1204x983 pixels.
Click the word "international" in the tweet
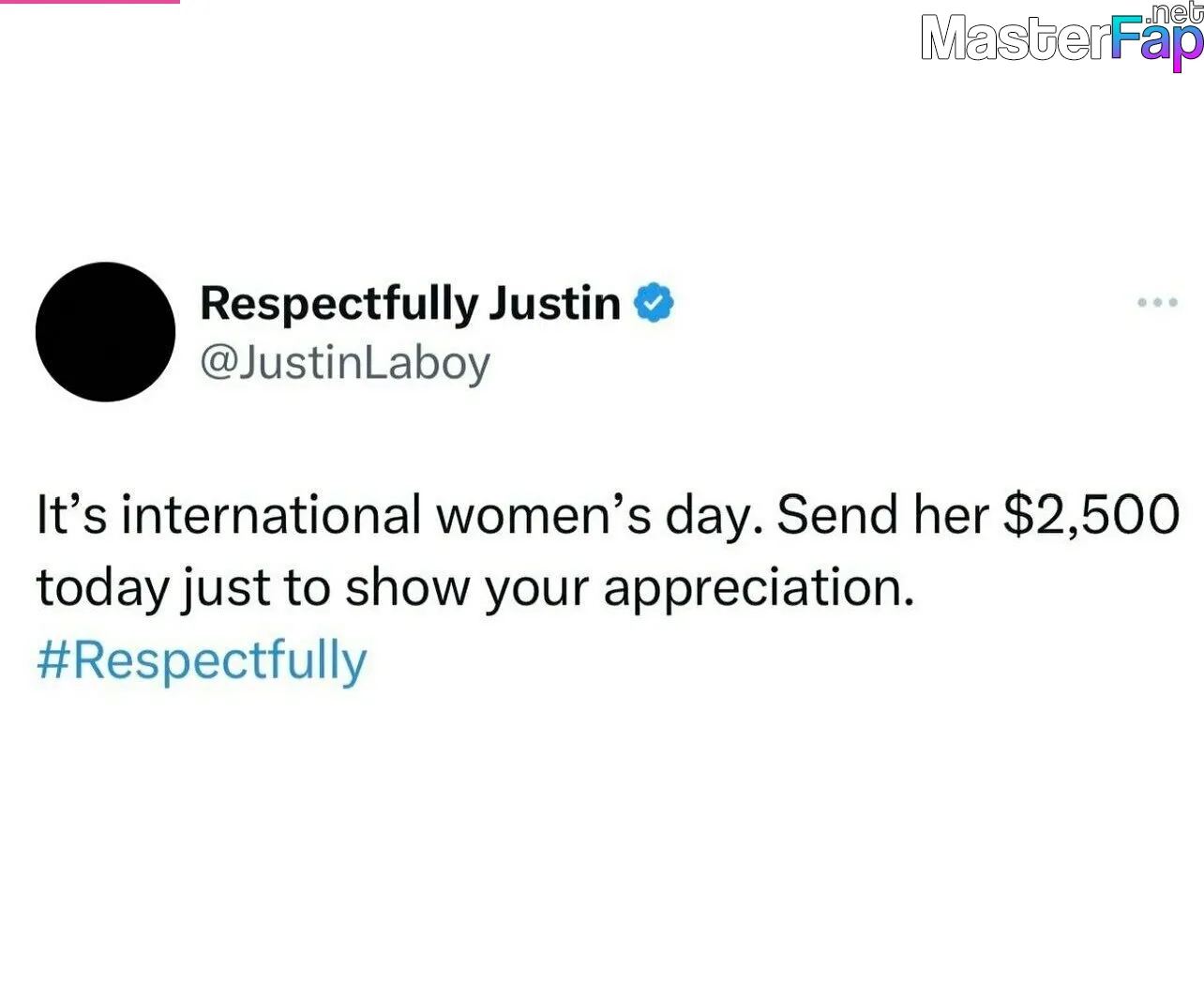coord(271,515)
